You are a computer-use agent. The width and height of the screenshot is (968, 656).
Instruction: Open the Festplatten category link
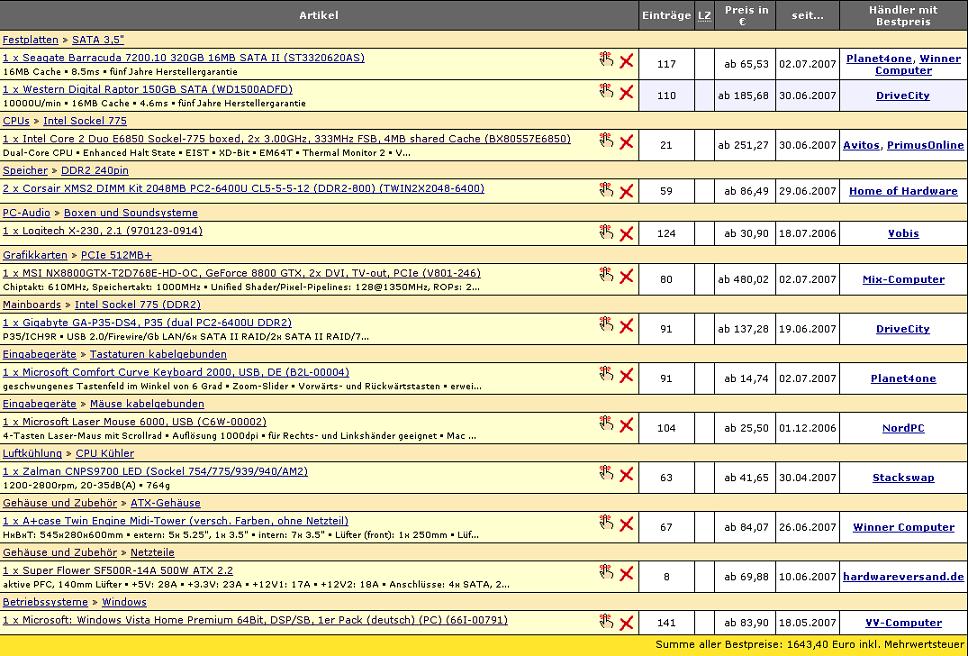pos(30,39)
